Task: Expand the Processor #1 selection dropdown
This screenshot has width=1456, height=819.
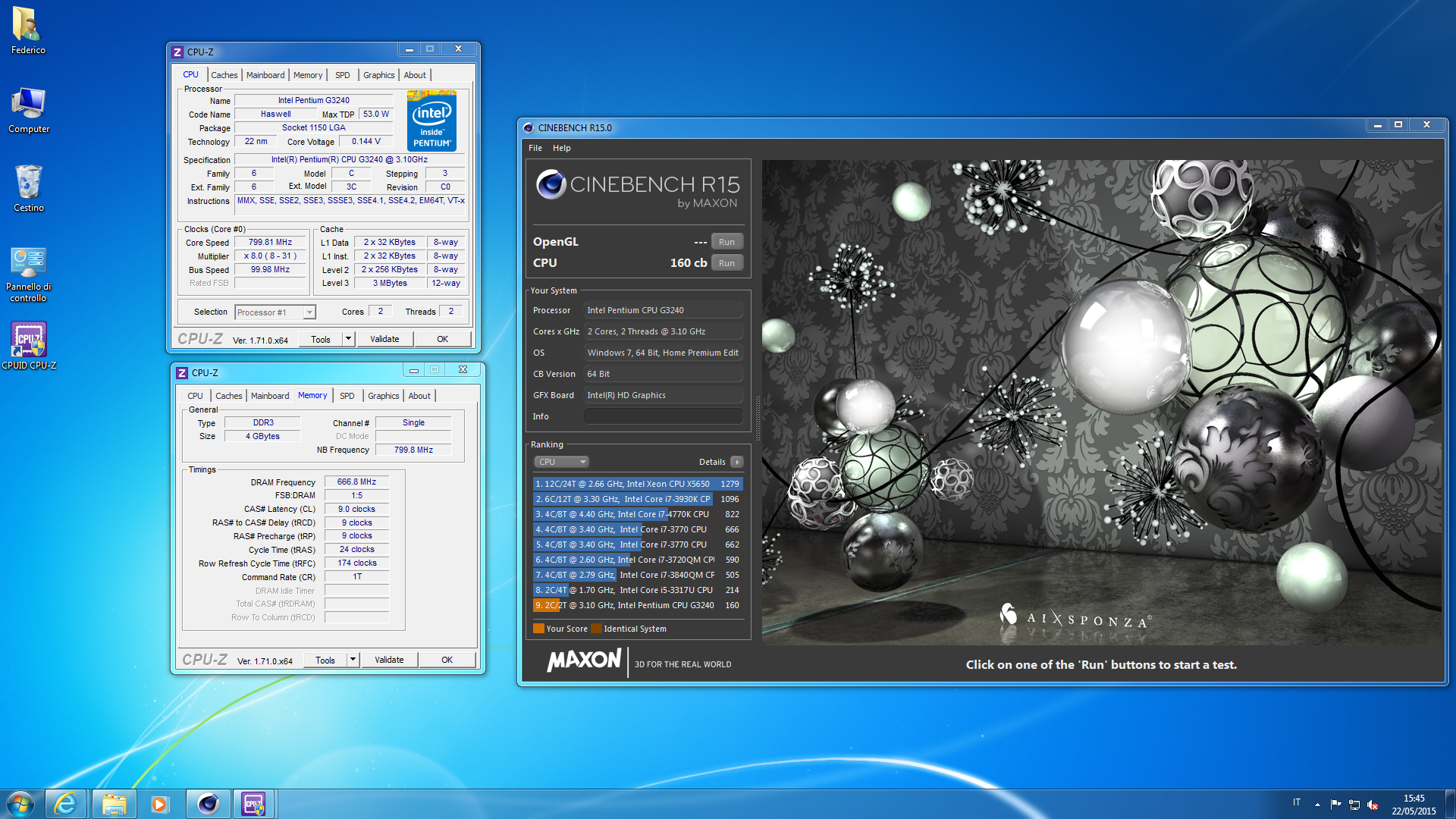Action: (x=309, y=312)
